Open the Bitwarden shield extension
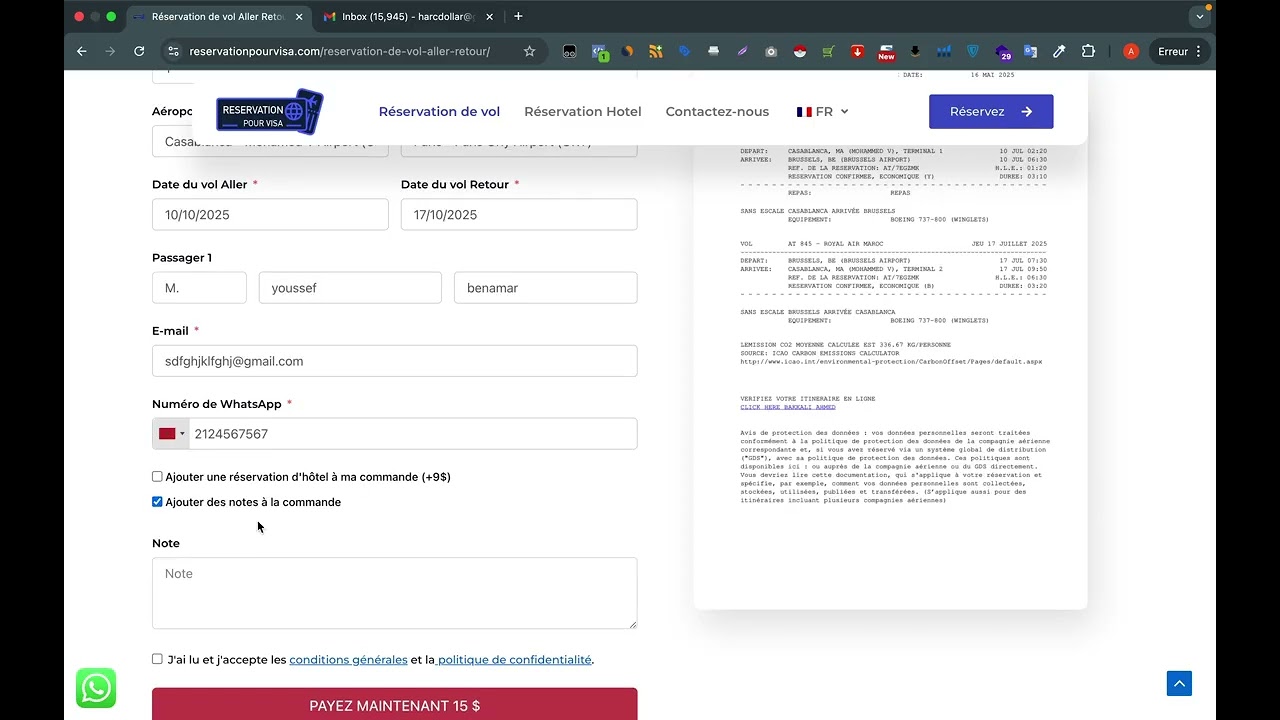1280x720 pixels. (972, 51)
